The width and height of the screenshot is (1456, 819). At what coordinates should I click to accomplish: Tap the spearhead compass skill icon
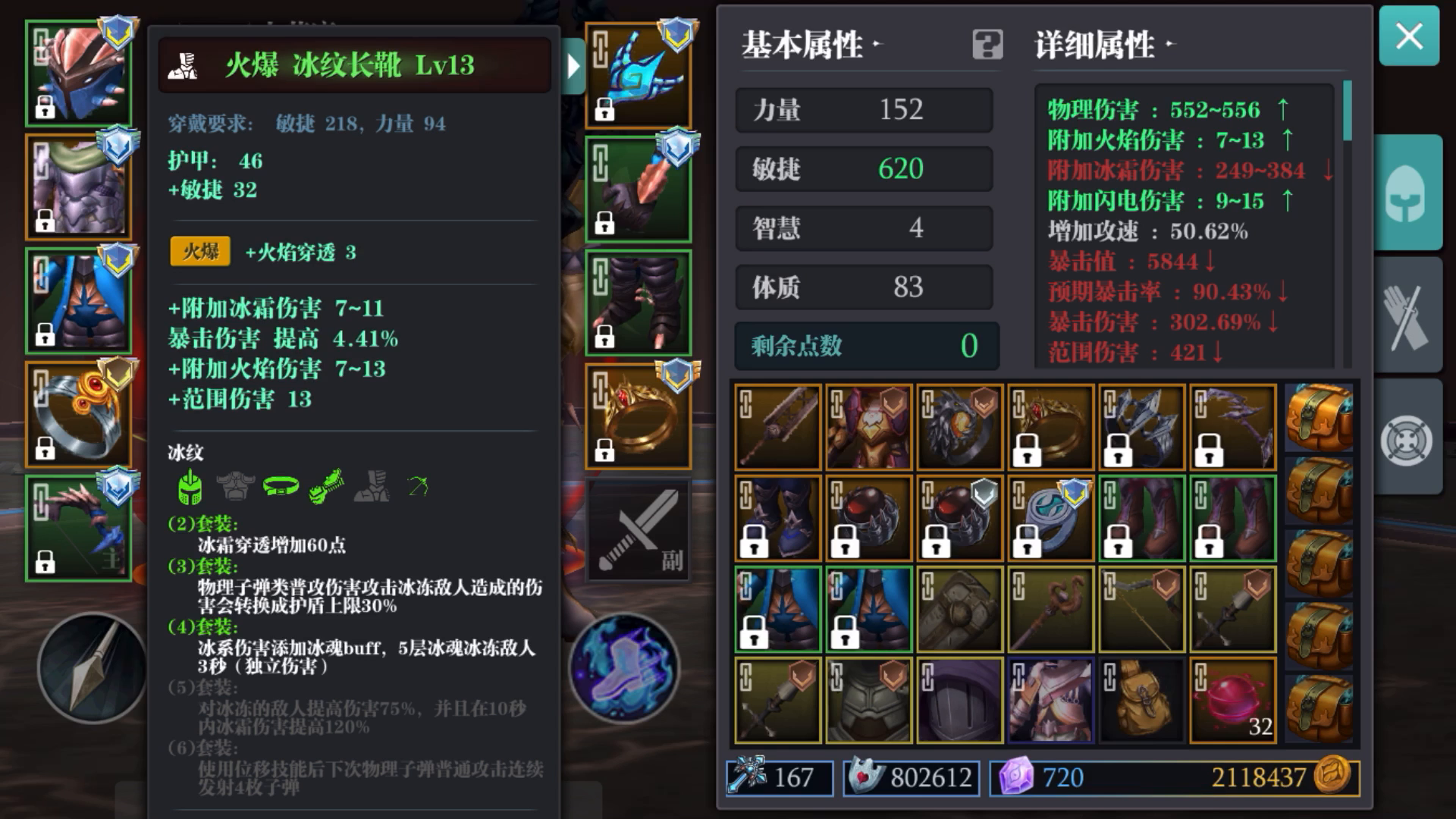tap(92, 668)
